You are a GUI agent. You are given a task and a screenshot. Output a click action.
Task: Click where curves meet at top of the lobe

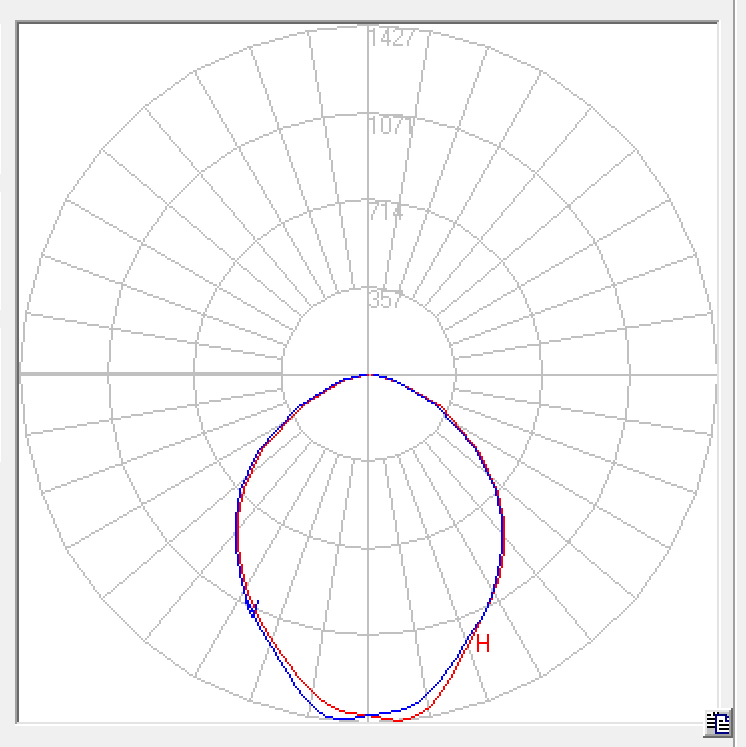pyautogui.click(x=370, y=375)
